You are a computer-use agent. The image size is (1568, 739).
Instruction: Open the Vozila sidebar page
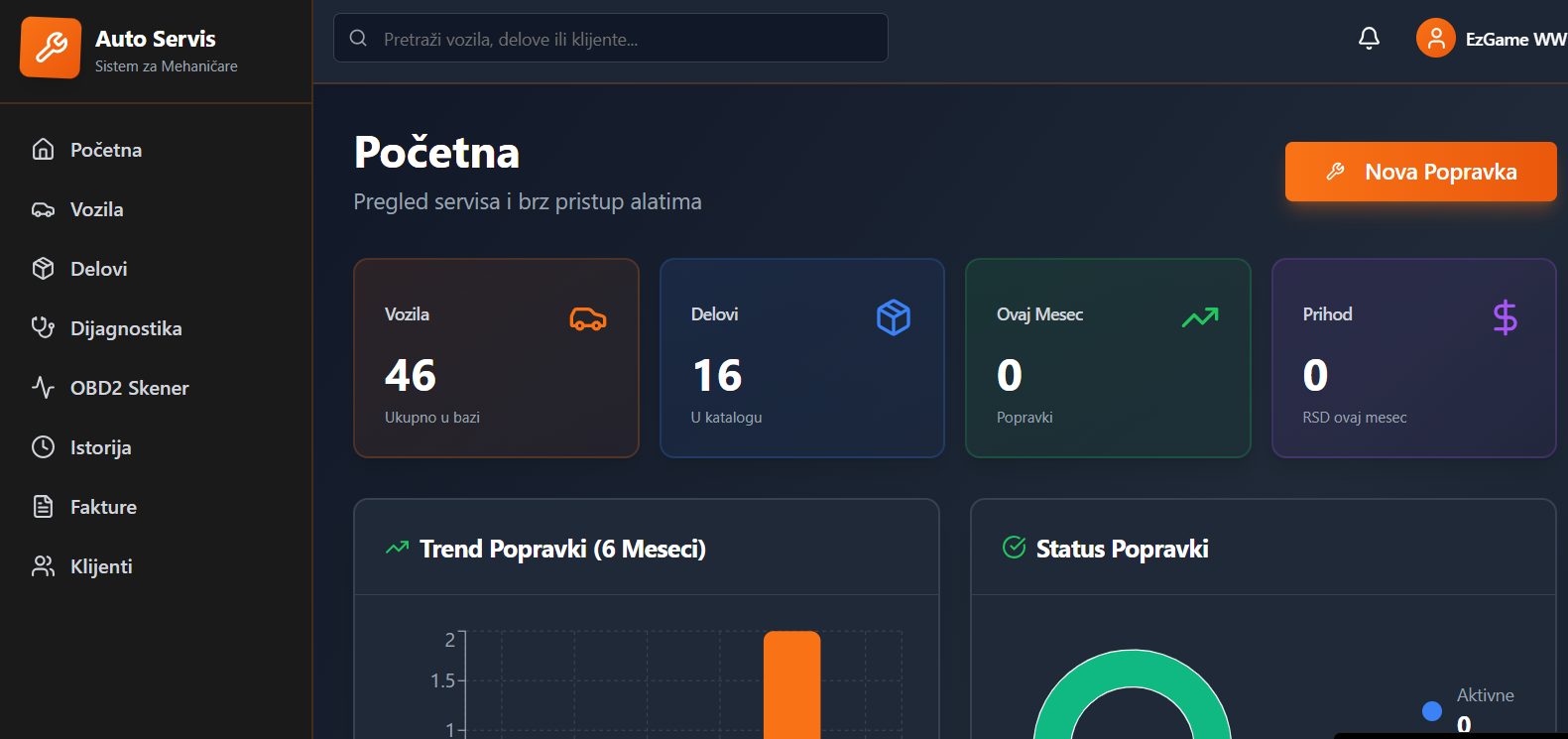(x=96, y=209)
